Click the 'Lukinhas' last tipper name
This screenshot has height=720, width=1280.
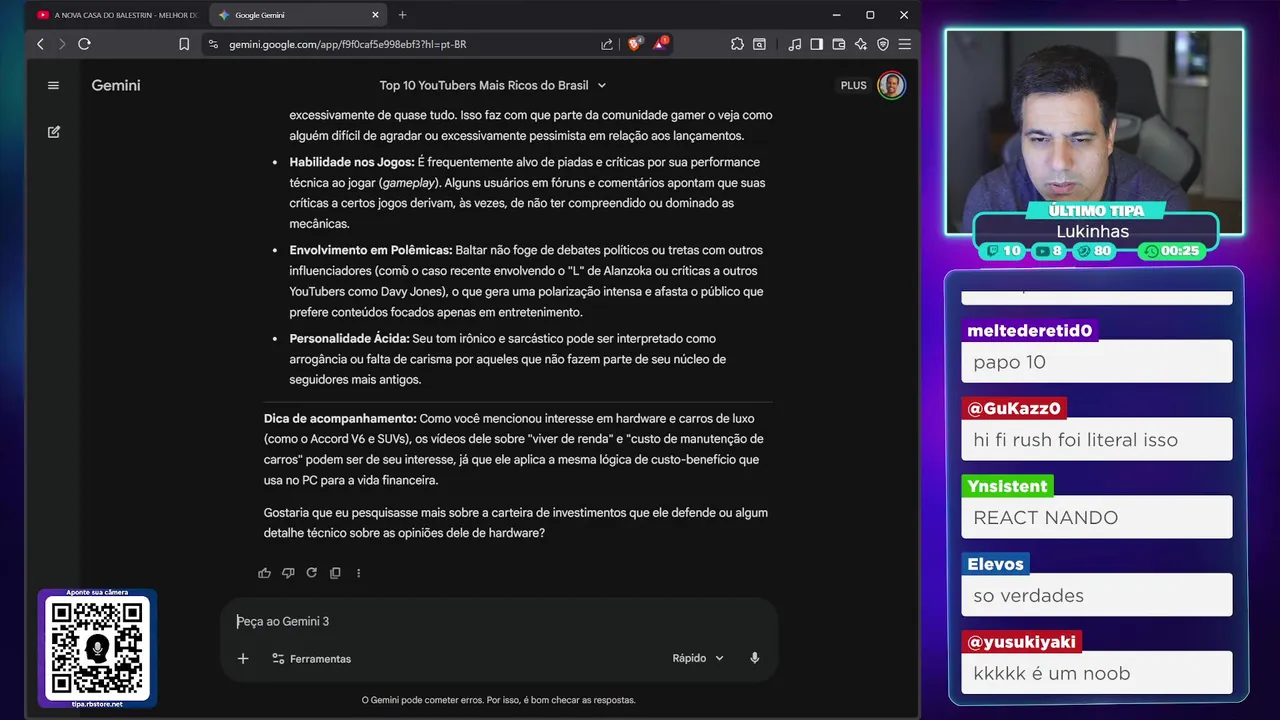1092,231
